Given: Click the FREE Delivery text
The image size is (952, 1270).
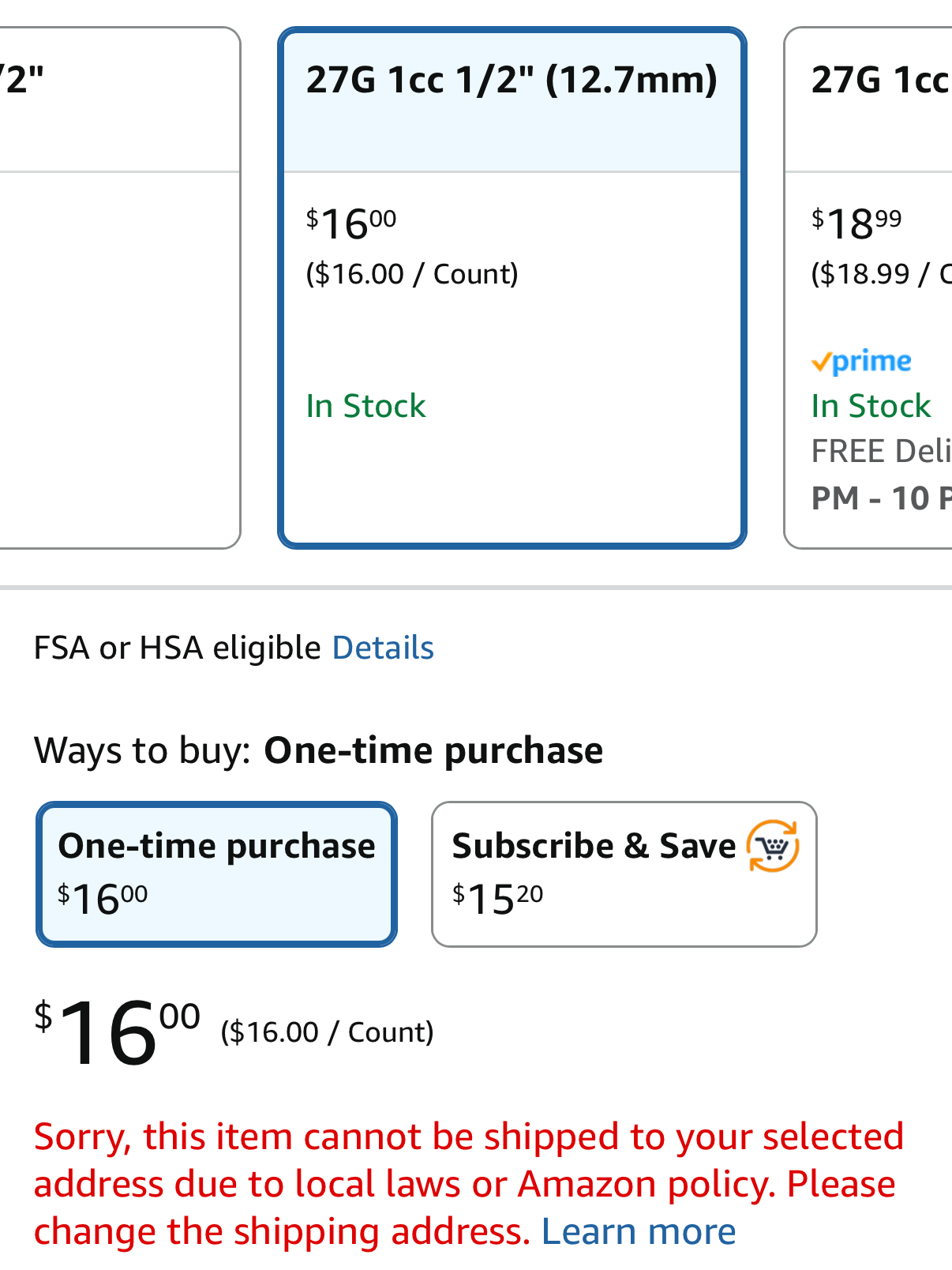Looking at the screenshot, I should pyautogui.click(x=880, y=452).
